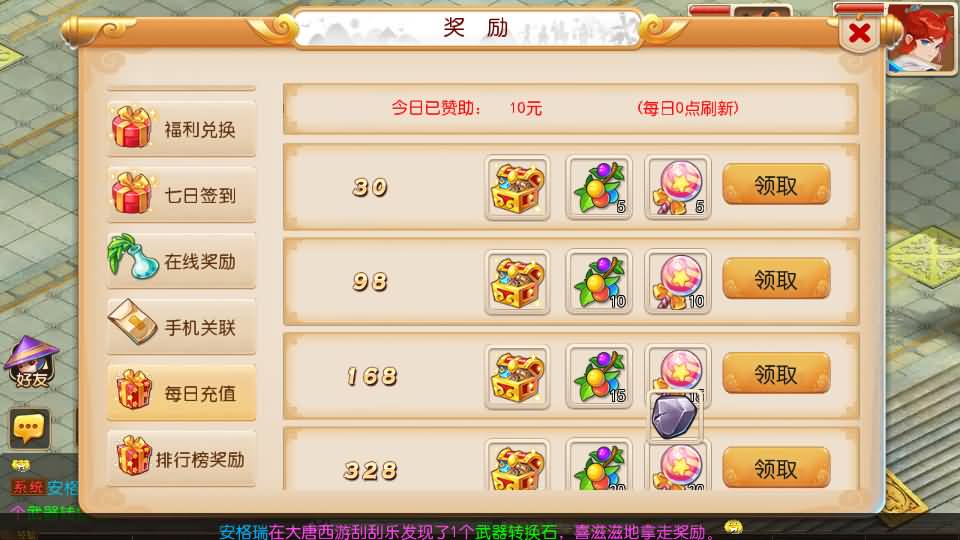Viewport: 960px width, 540px height.
Task: Open the 排行榜奖励 tab
Action: [181, 459]
